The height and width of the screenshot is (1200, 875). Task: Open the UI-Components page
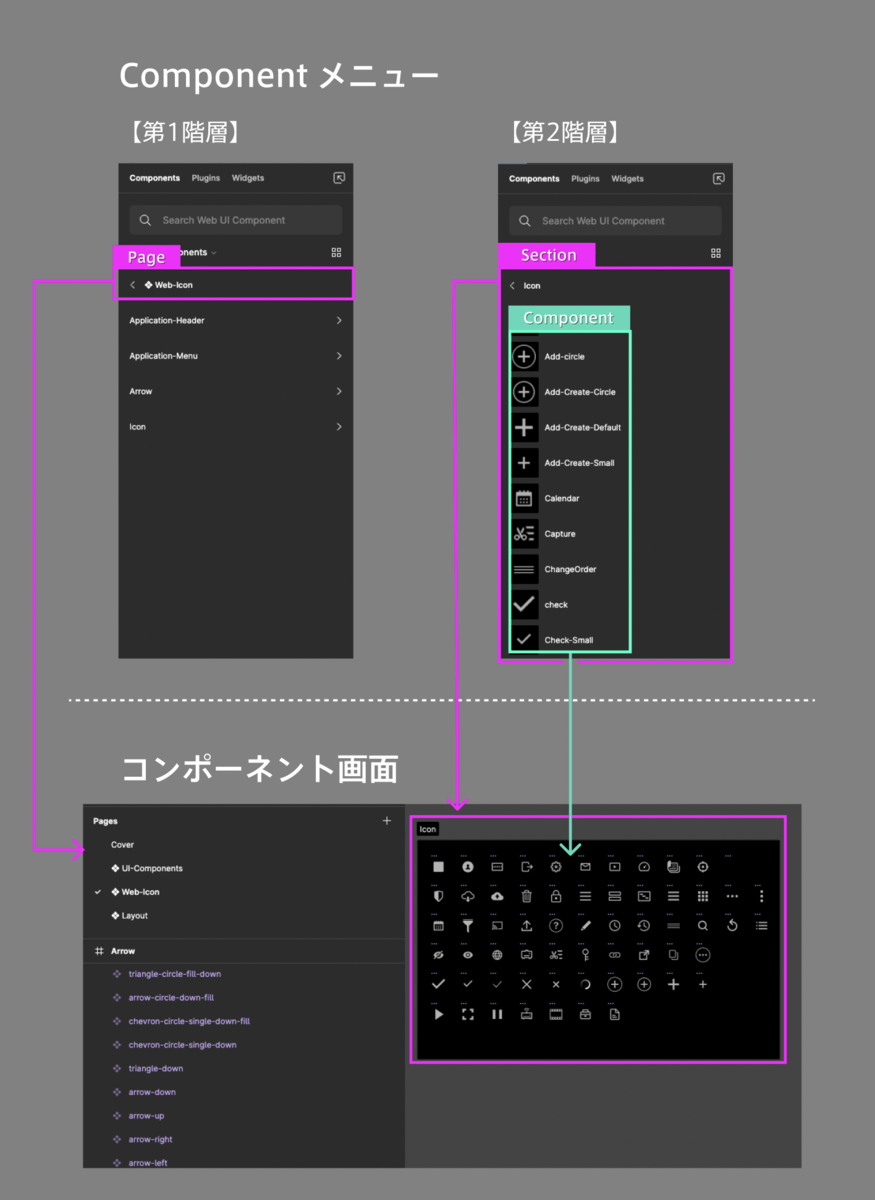tap(147, 868)
